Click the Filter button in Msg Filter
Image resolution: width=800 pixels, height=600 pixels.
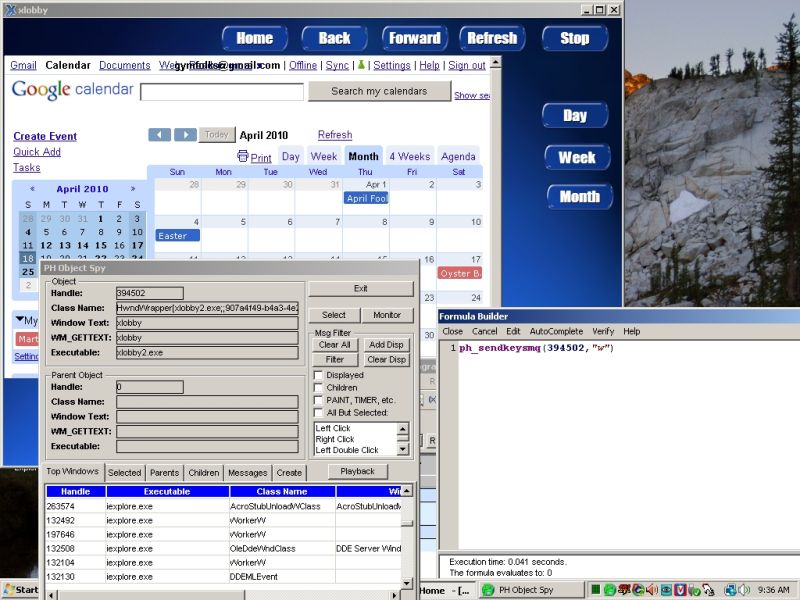pos(335,359)
